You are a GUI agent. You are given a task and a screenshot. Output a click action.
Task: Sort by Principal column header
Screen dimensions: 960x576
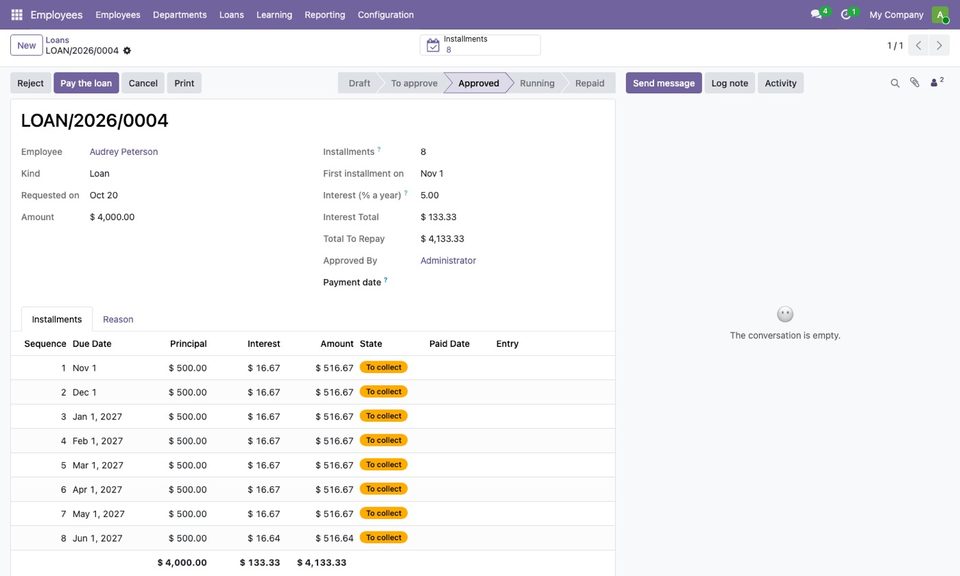189,344
